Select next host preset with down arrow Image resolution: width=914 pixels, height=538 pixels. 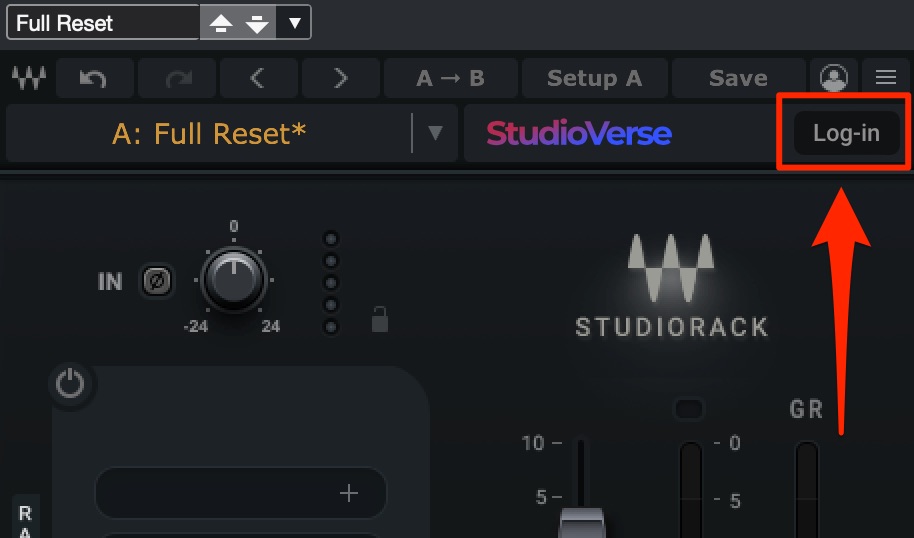tap(257, 23)
